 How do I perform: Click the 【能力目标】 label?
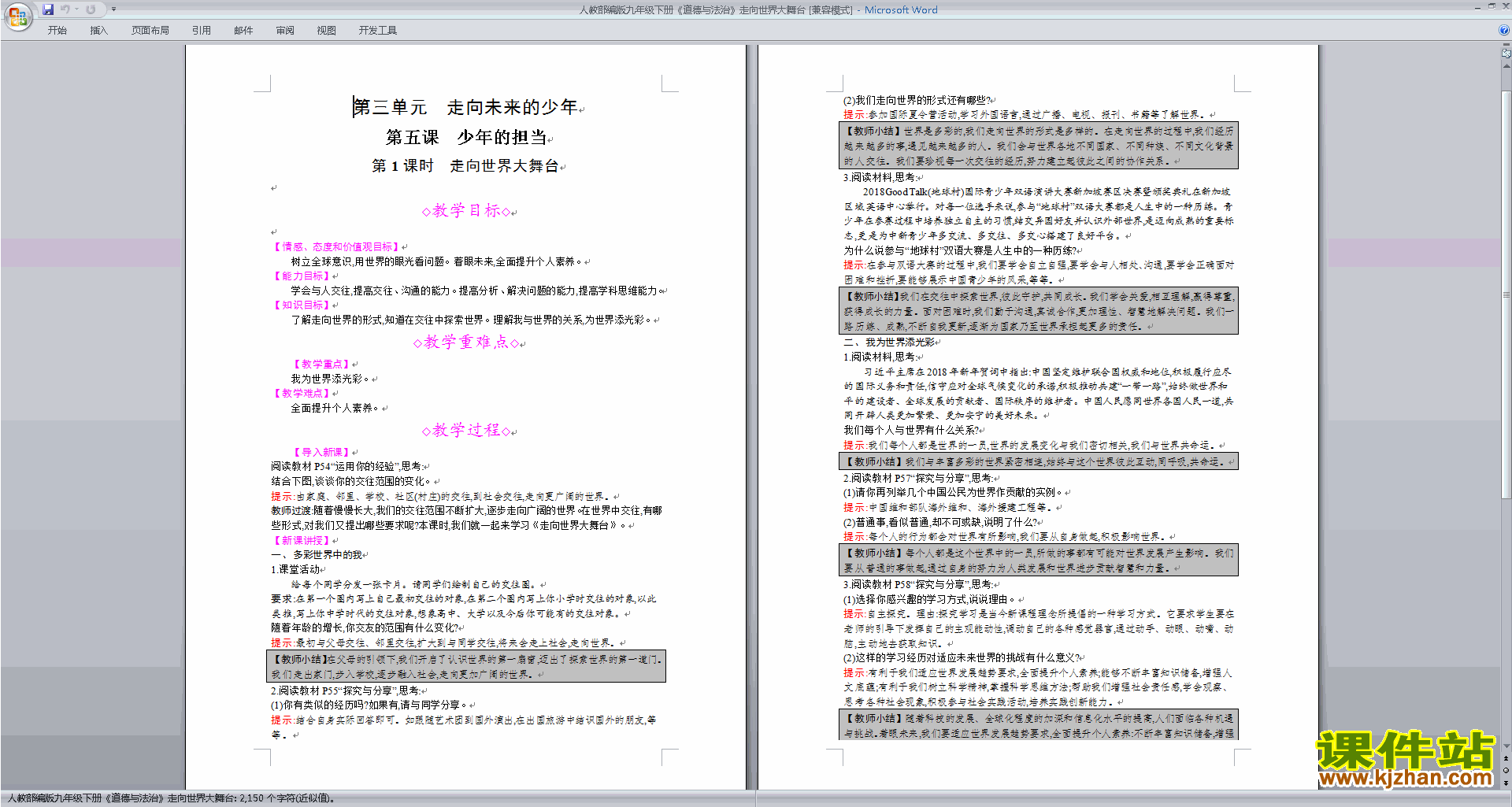click(302, 276)
